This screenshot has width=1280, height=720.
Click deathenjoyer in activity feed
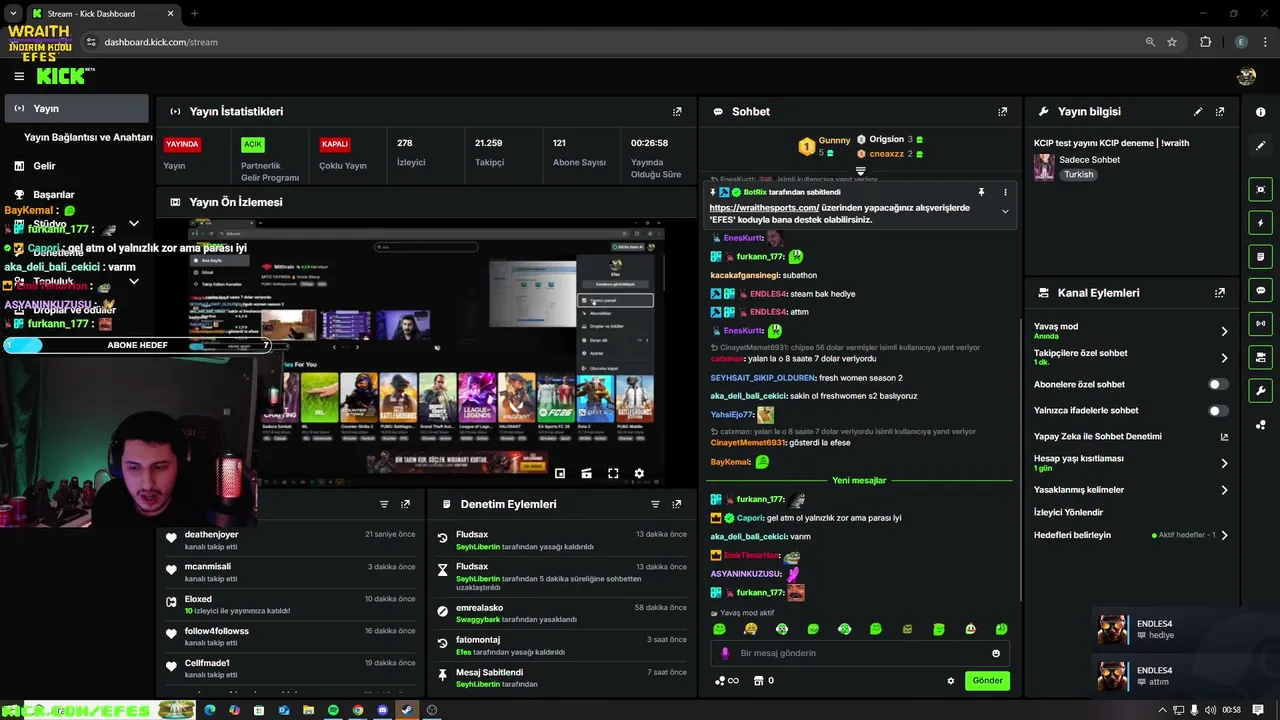click(211, 534)
